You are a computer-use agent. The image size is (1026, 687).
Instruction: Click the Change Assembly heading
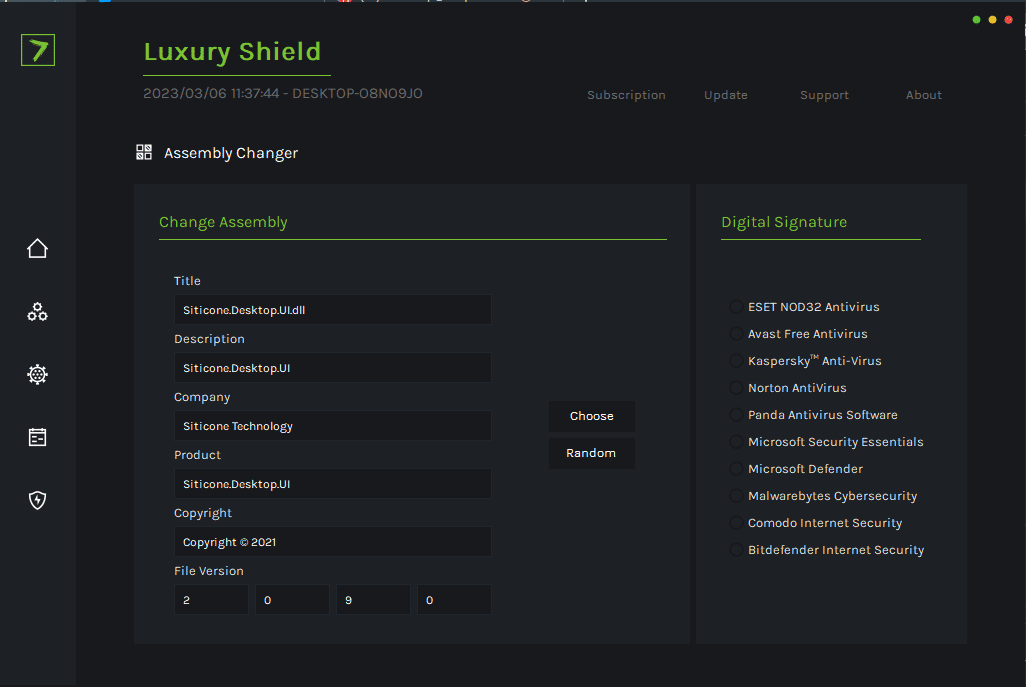coord(223,222)
